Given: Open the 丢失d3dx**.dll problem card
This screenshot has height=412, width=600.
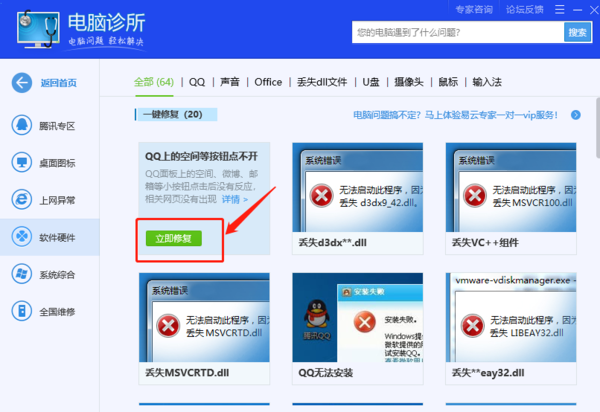Looking at the screenshot, I should tap(357, 198).
